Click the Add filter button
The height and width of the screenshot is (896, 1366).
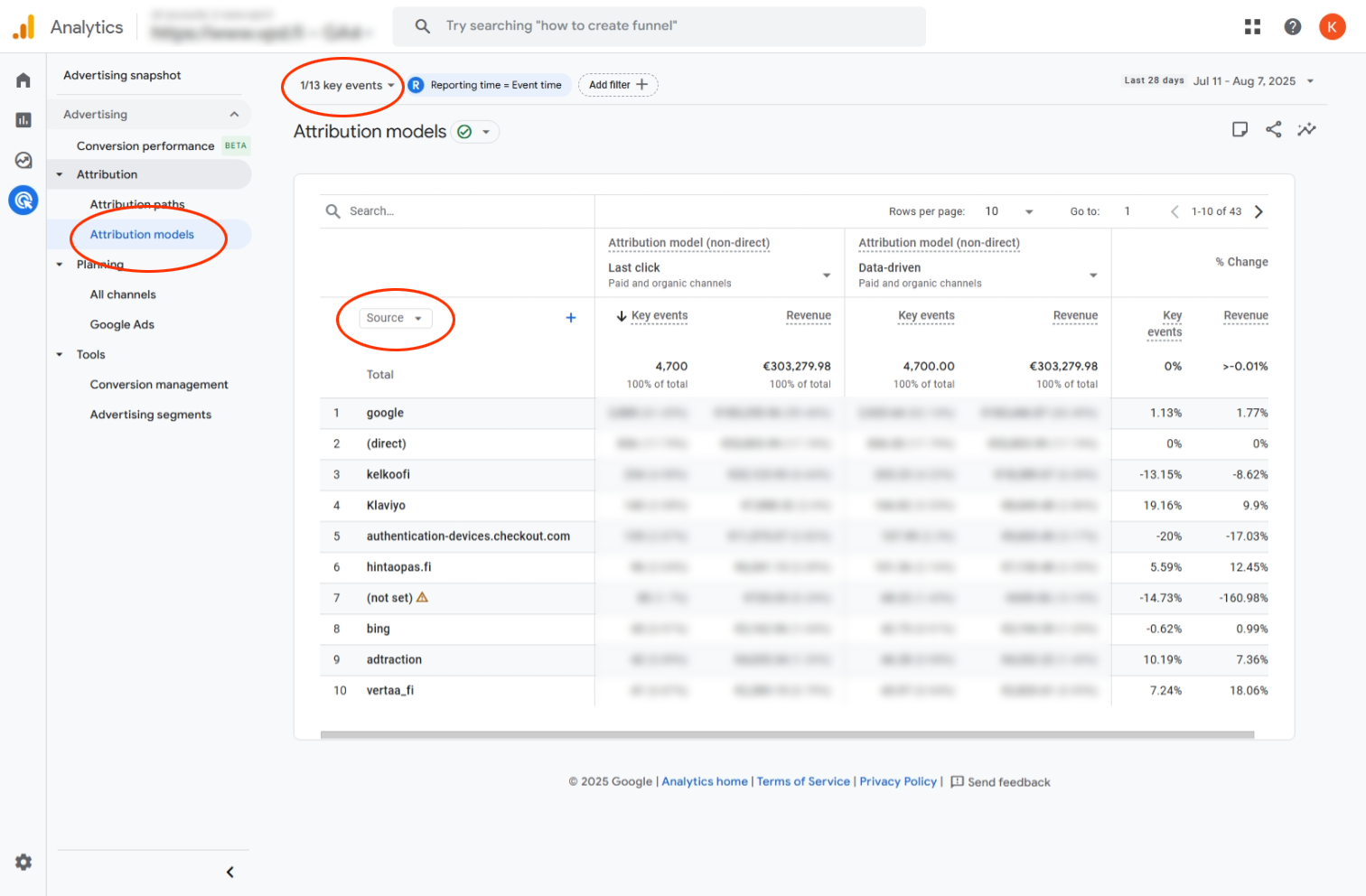coord(618,85)
